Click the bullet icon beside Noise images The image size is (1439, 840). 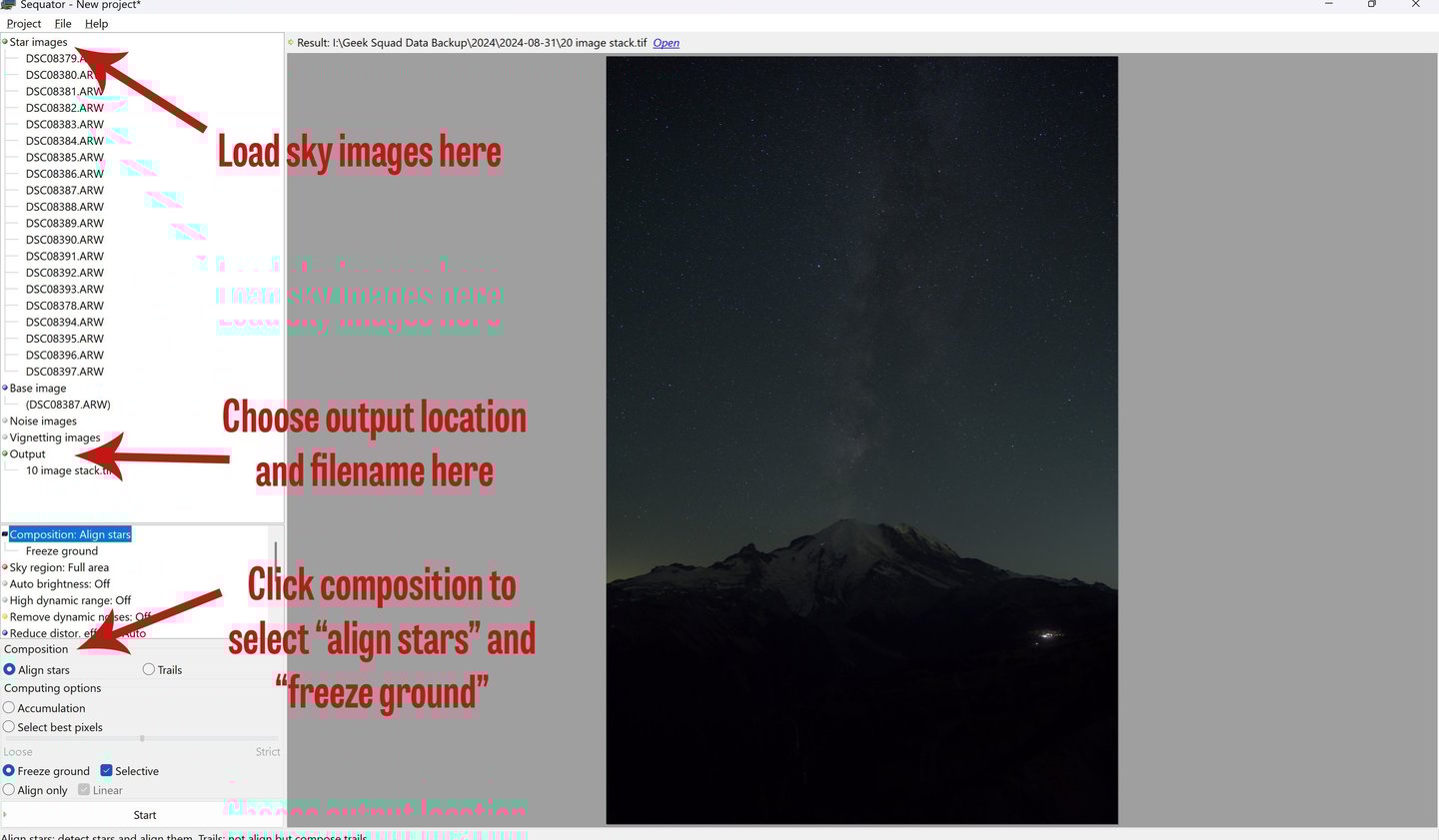[5, 420]
